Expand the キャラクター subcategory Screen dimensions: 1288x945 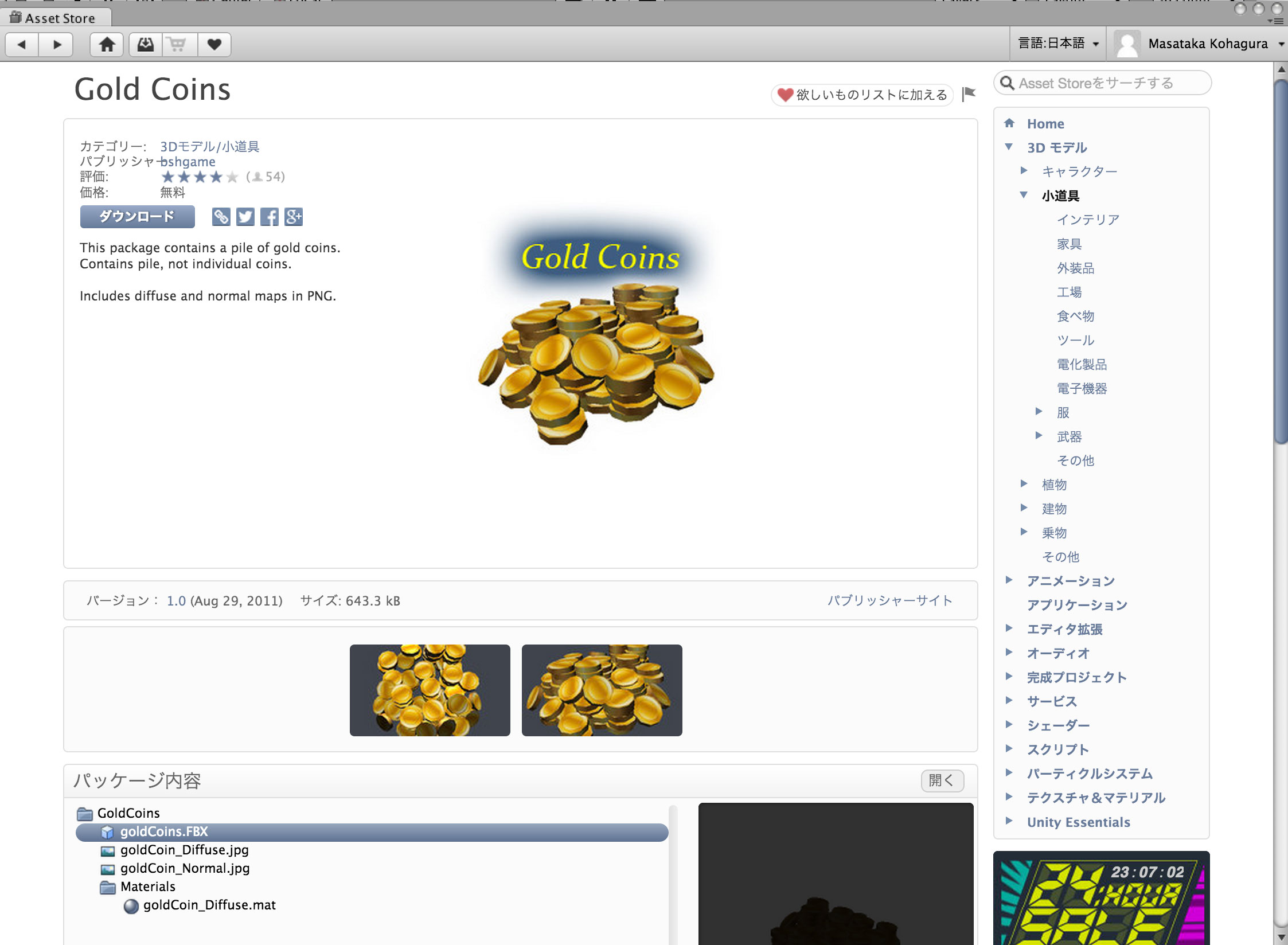coord(1024,170)
